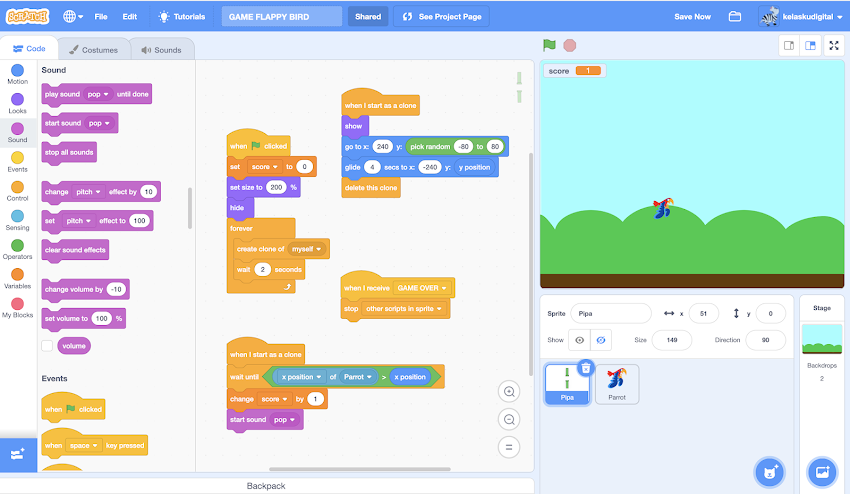The width and height of the screenshot is (850, 494).
Task: Open the kelaskudigital account menu
Action: tap(801, 16)
